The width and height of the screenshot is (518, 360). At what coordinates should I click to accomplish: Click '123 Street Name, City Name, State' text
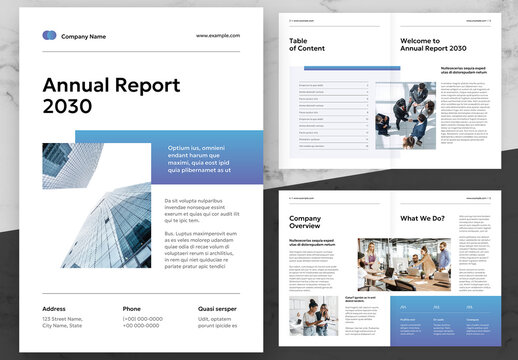tap(62, 322)
